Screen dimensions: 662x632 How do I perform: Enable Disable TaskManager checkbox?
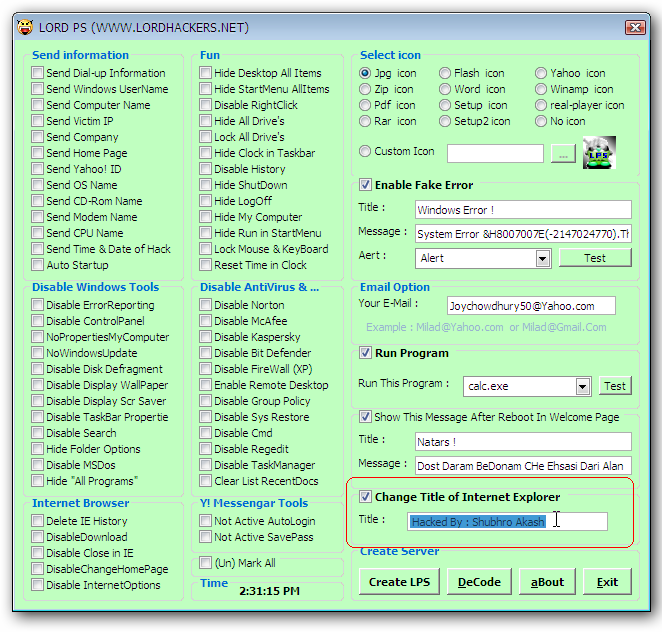click(x=205, y=465)
